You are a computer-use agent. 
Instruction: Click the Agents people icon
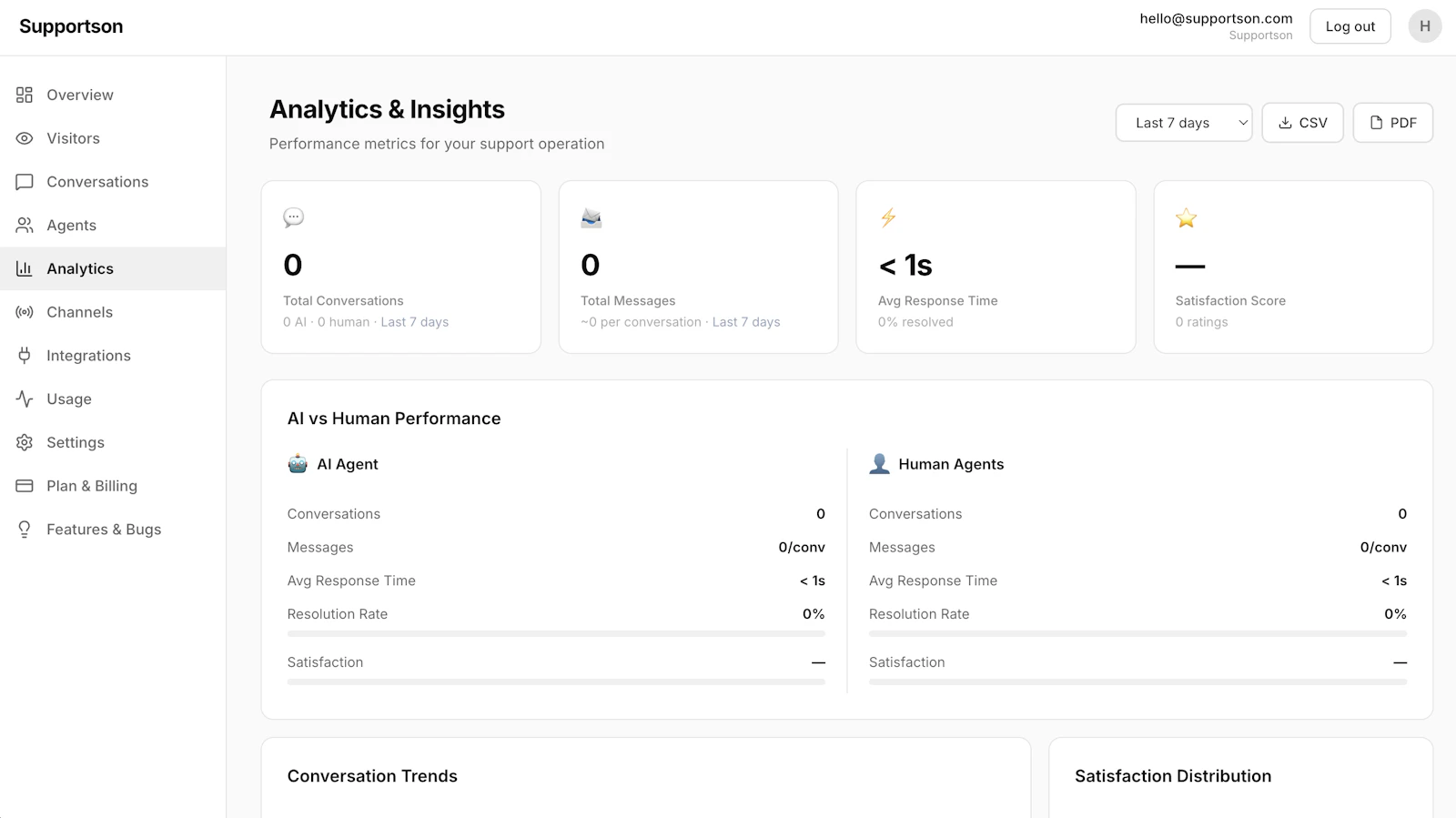click(x=25, y=225)
